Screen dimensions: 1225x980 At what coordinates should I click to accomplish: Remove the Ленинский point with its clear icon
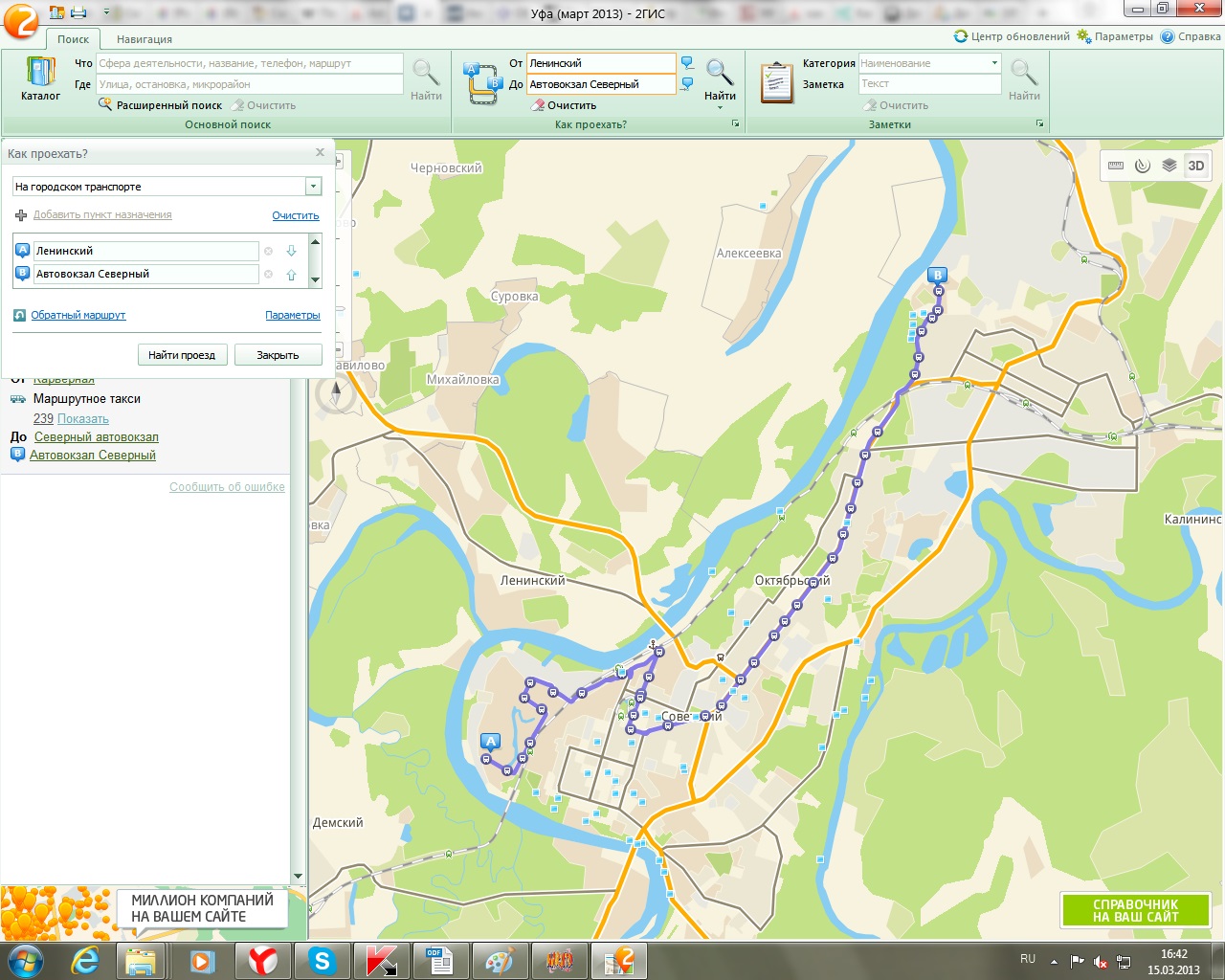[268, 251]
